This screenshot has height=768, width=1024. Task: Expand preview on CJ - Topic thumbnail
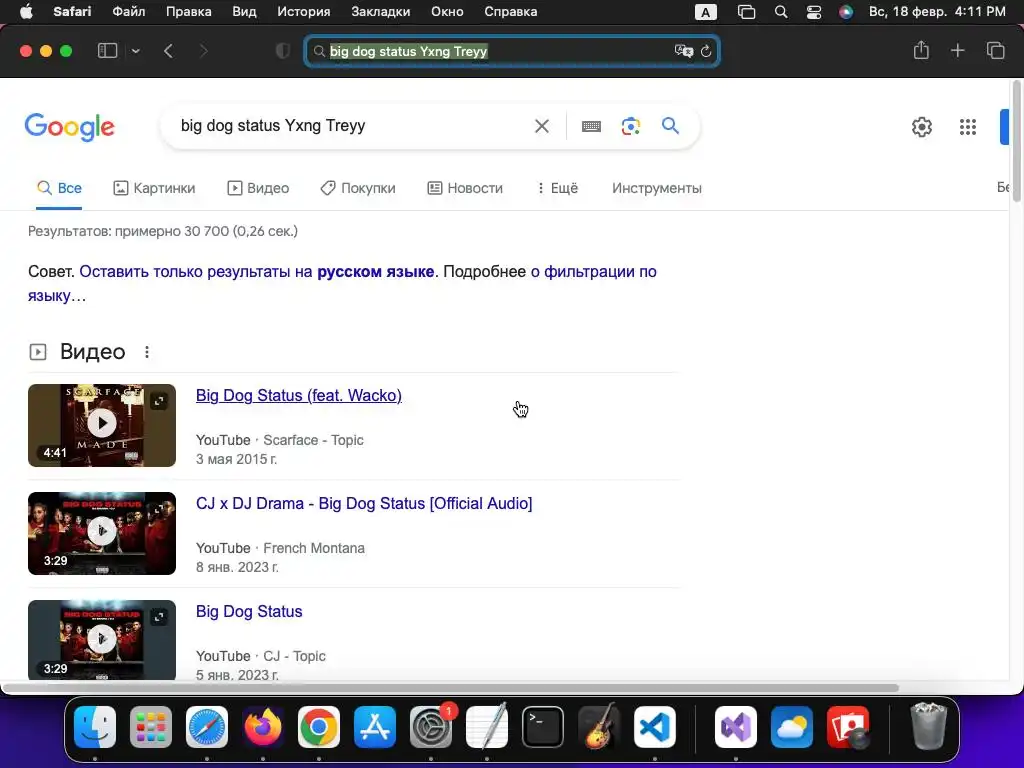(159, 616)
